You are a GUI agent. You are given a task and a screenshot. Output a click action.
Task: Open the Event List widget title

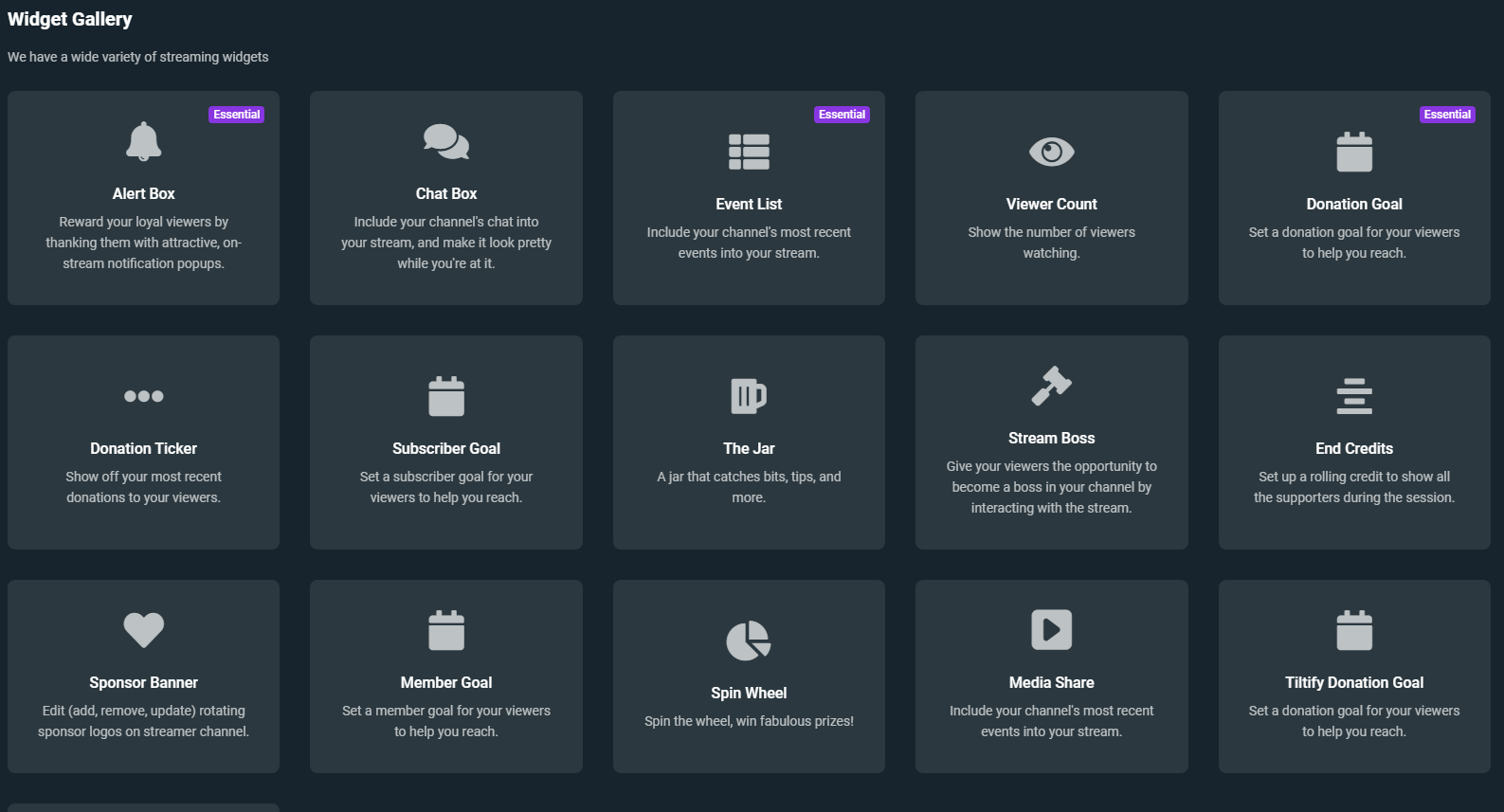point(749,204)
